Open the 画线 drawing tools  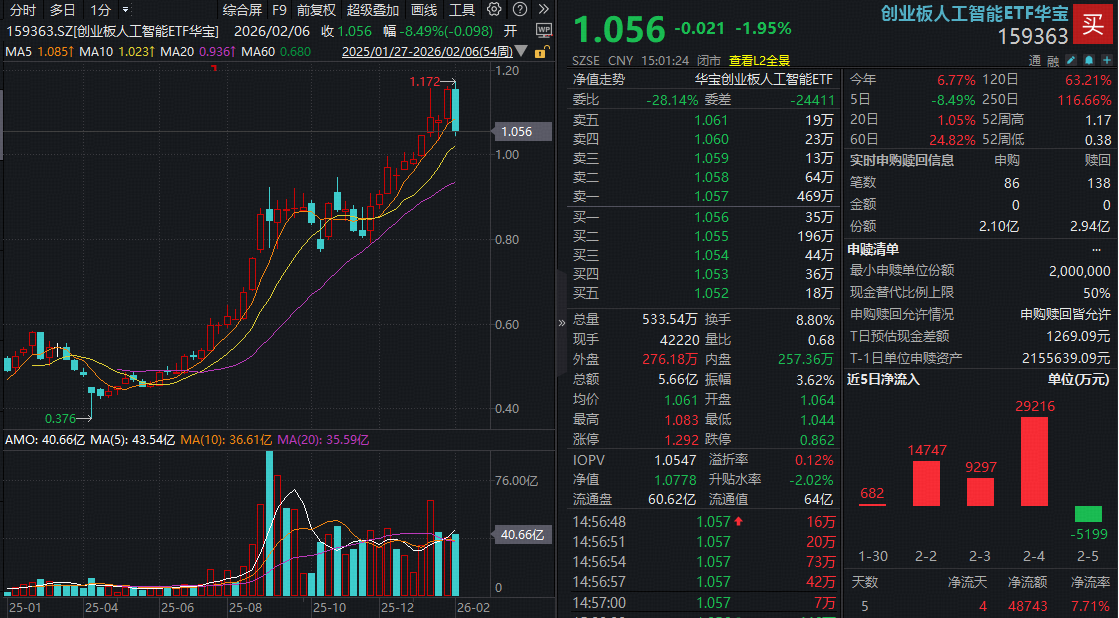(424, 10)
